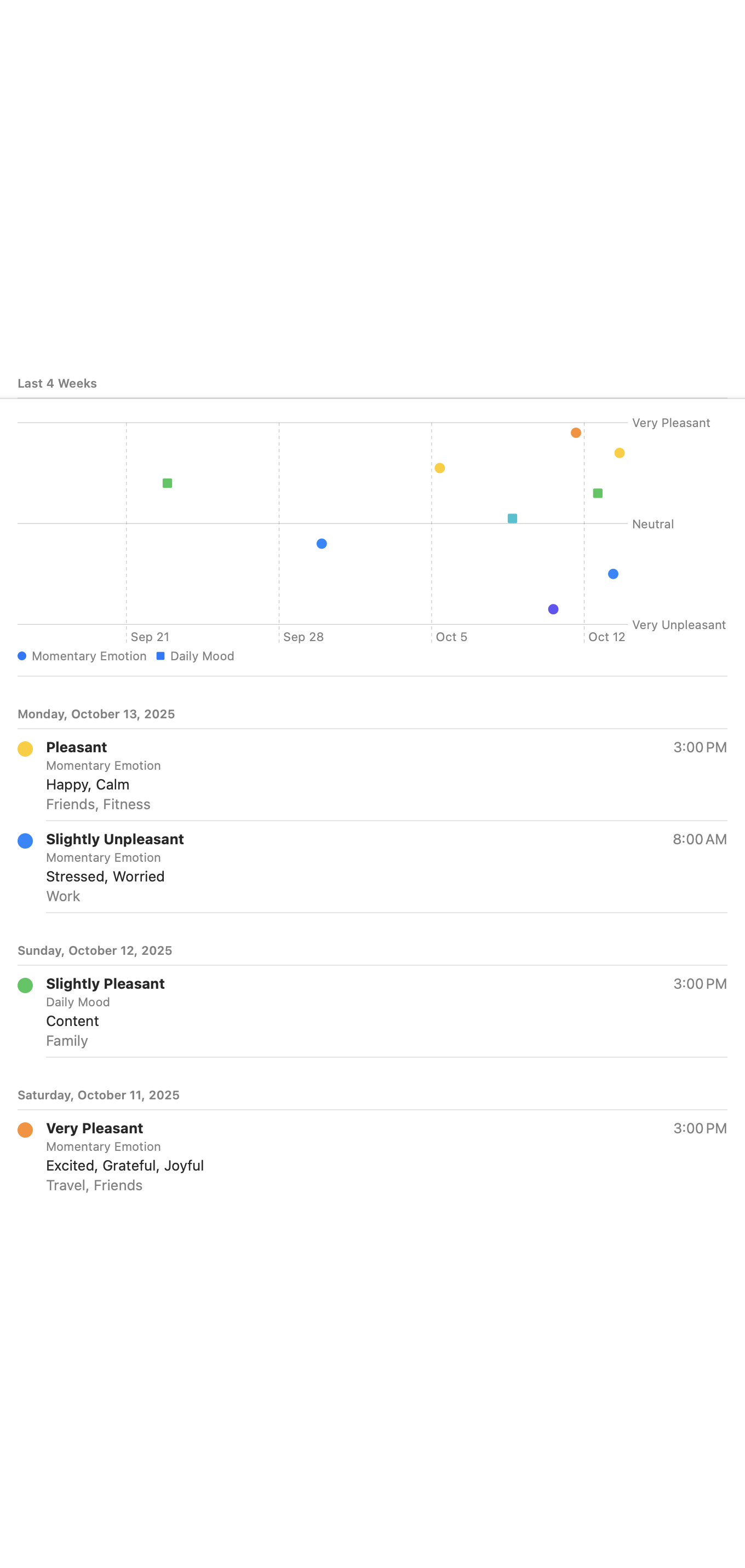Click the 'Last 4 Weeks' heading
This screenshot has height=1568, width=745.
[x=58, y=383]
